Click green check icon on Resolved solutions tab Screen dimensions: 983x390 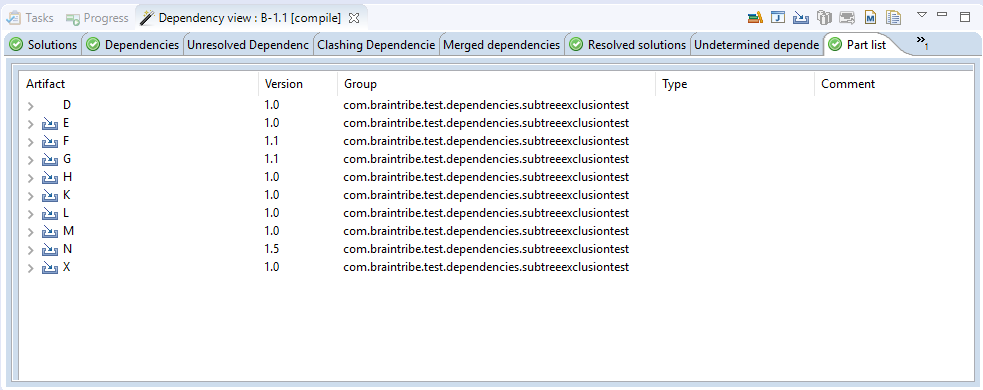tap(577, 45)
